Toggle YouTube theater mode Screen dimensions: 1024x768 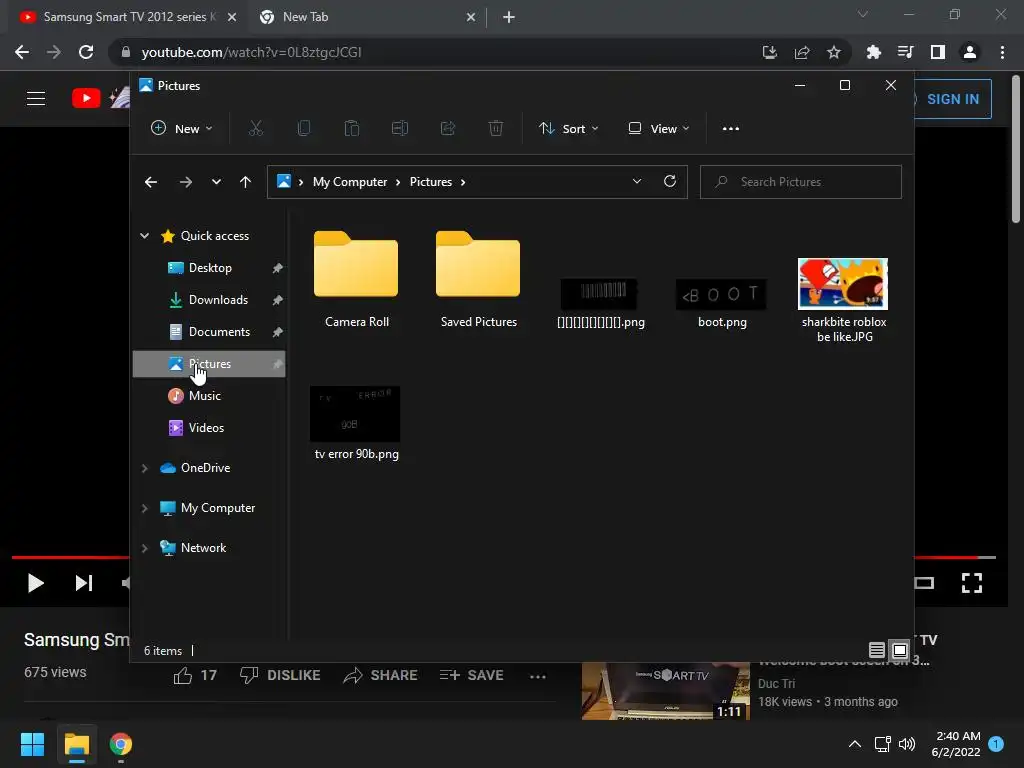coord(923,583)
